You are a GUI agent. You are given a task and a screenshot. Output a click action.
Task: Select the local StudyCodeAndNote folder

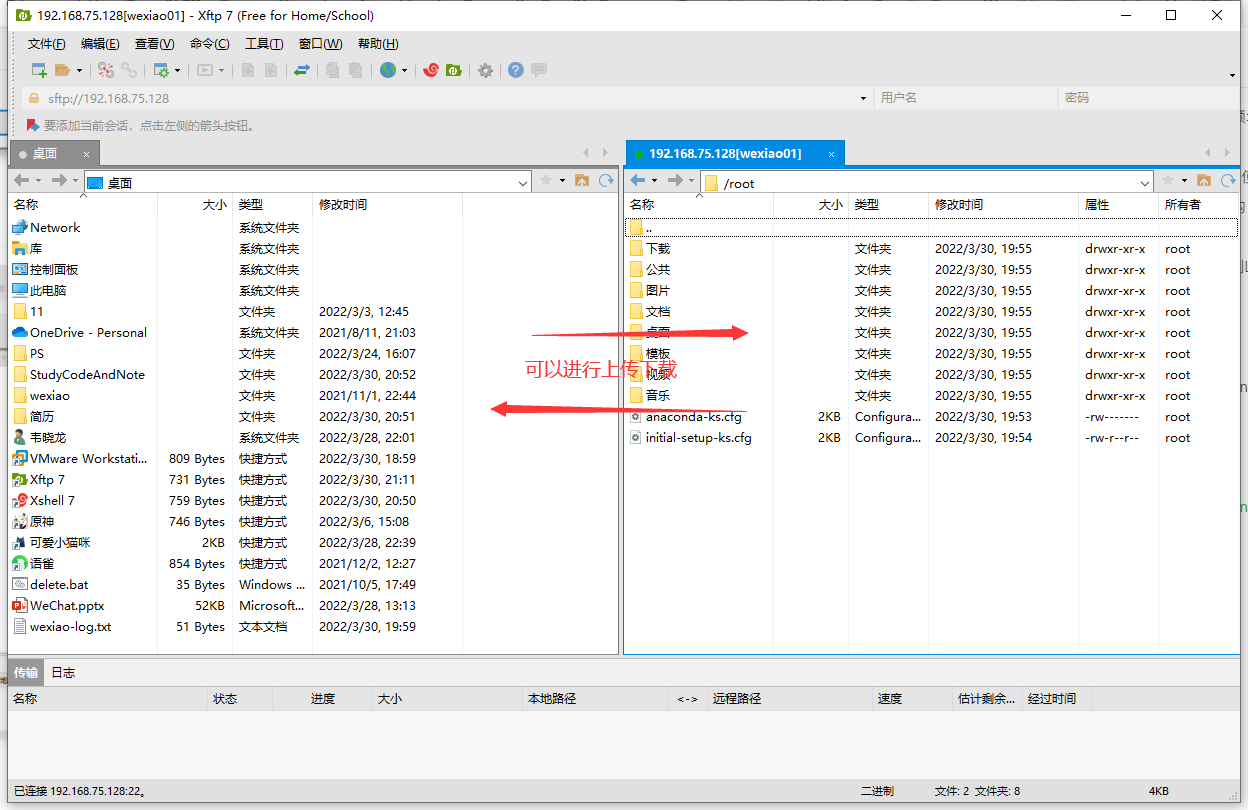87,375
